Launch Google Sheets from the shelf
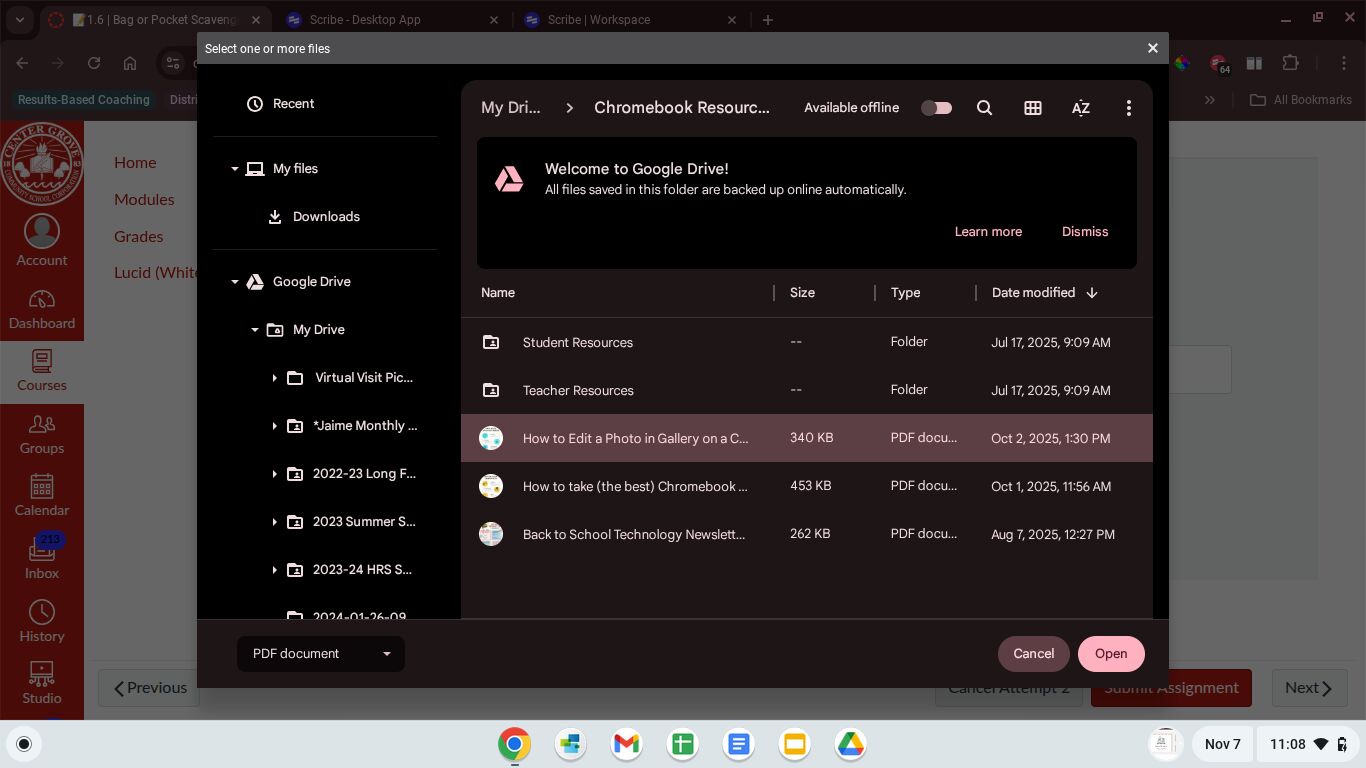The height and width of the screenshot is (768, 1366). click(683, 744)
